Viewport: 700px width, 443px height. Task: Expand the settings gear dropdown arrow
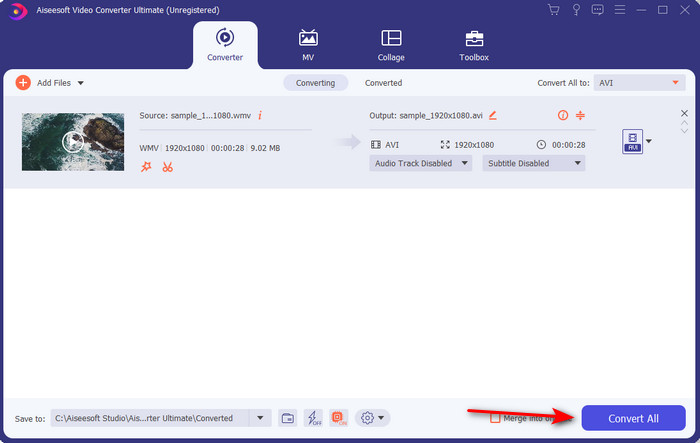click(x=381, y=418)
